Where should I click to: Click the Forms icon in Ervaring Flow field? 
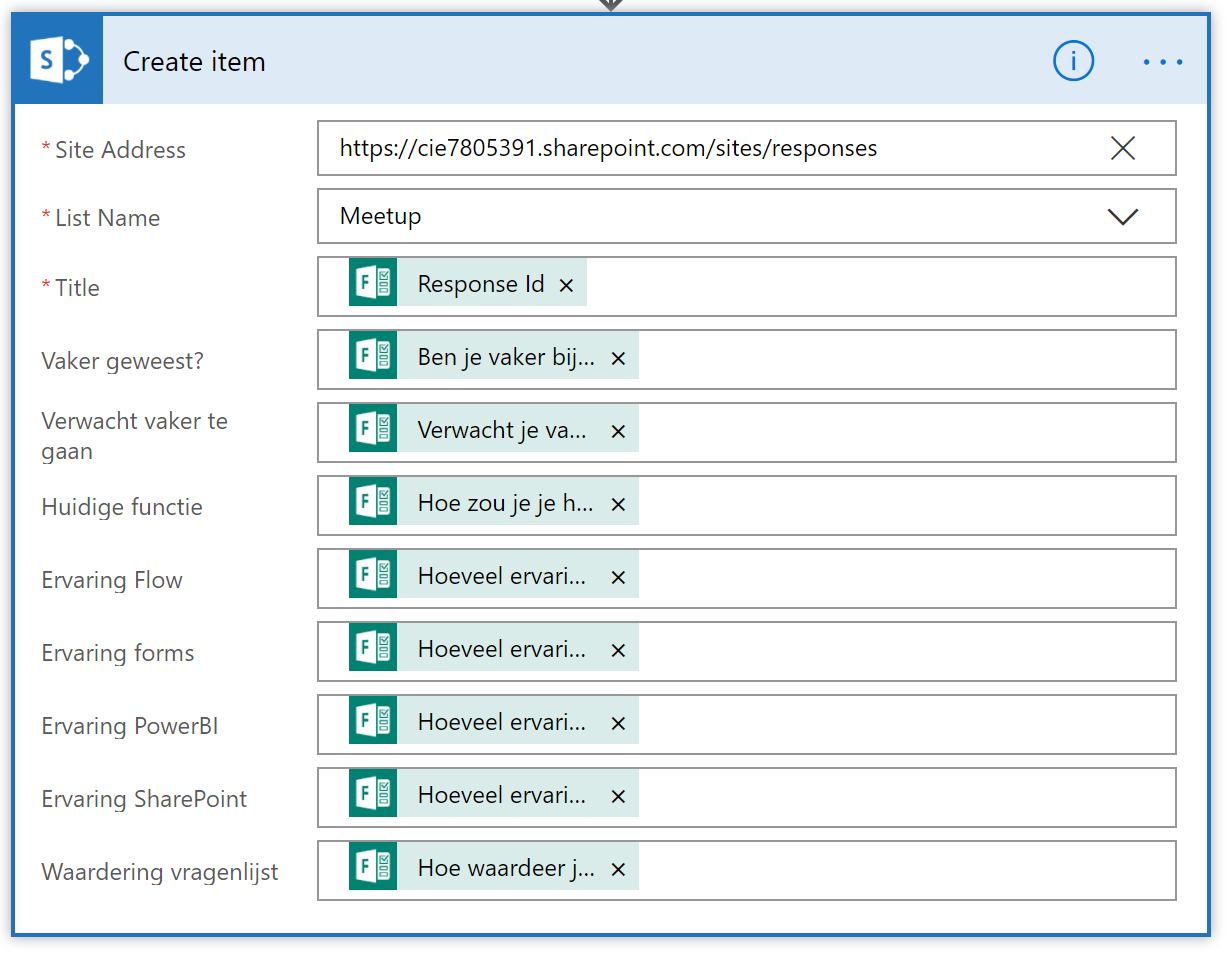(373, 575)
